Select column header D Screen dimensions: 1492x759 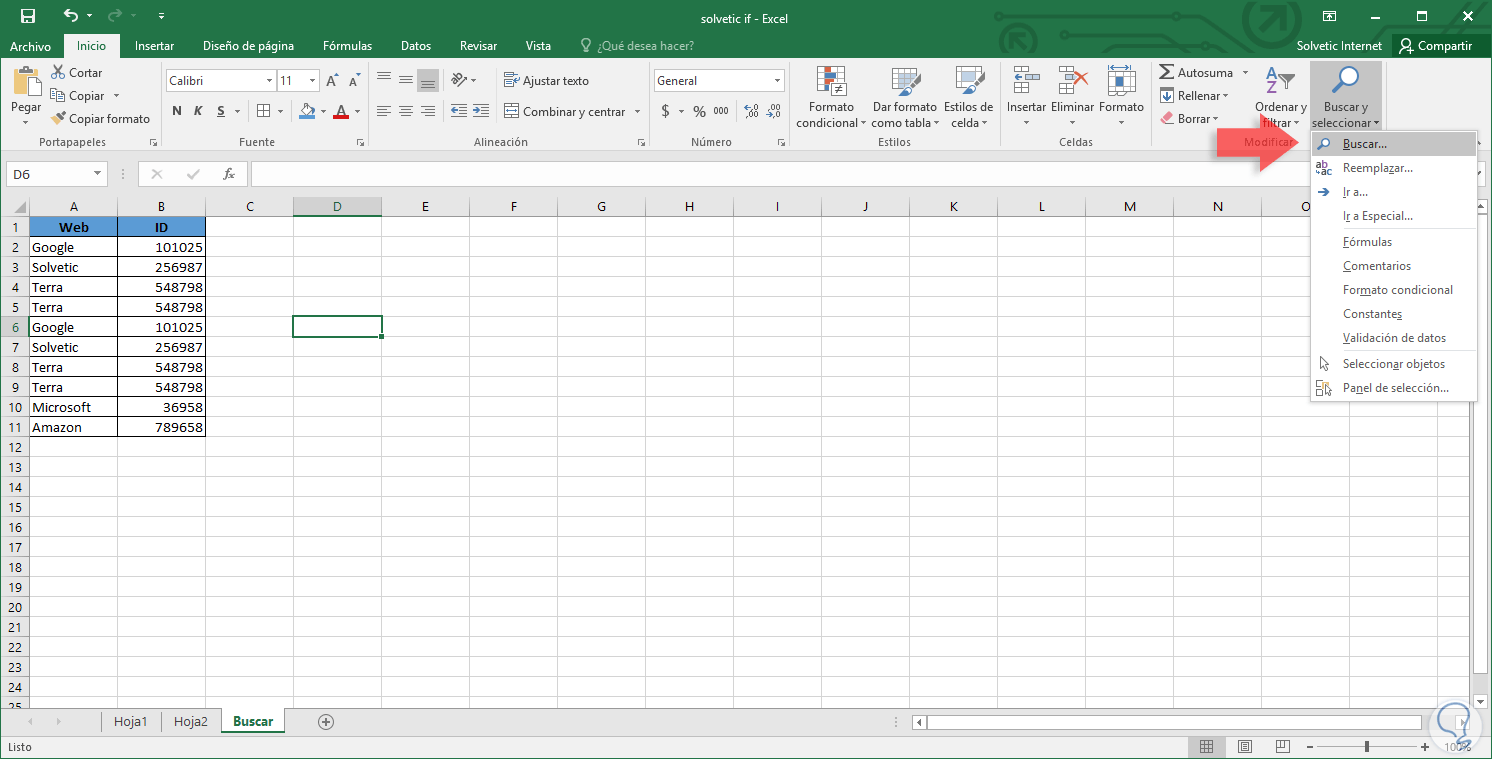(x=337, y=207)
